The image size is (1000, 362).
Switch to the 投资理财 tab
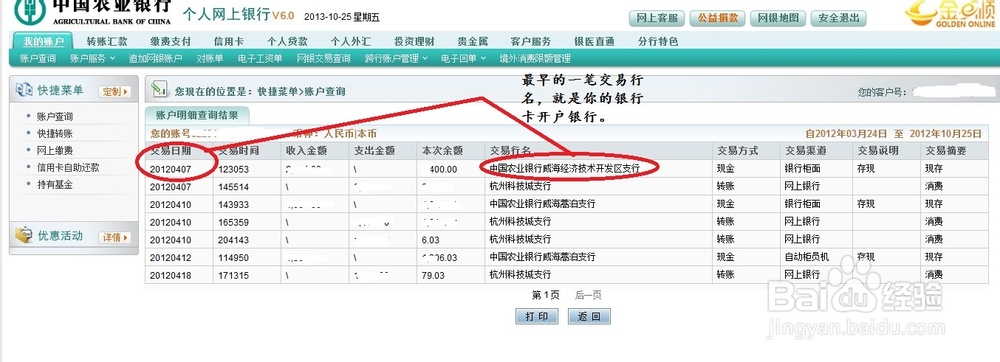tap(414, 41)
